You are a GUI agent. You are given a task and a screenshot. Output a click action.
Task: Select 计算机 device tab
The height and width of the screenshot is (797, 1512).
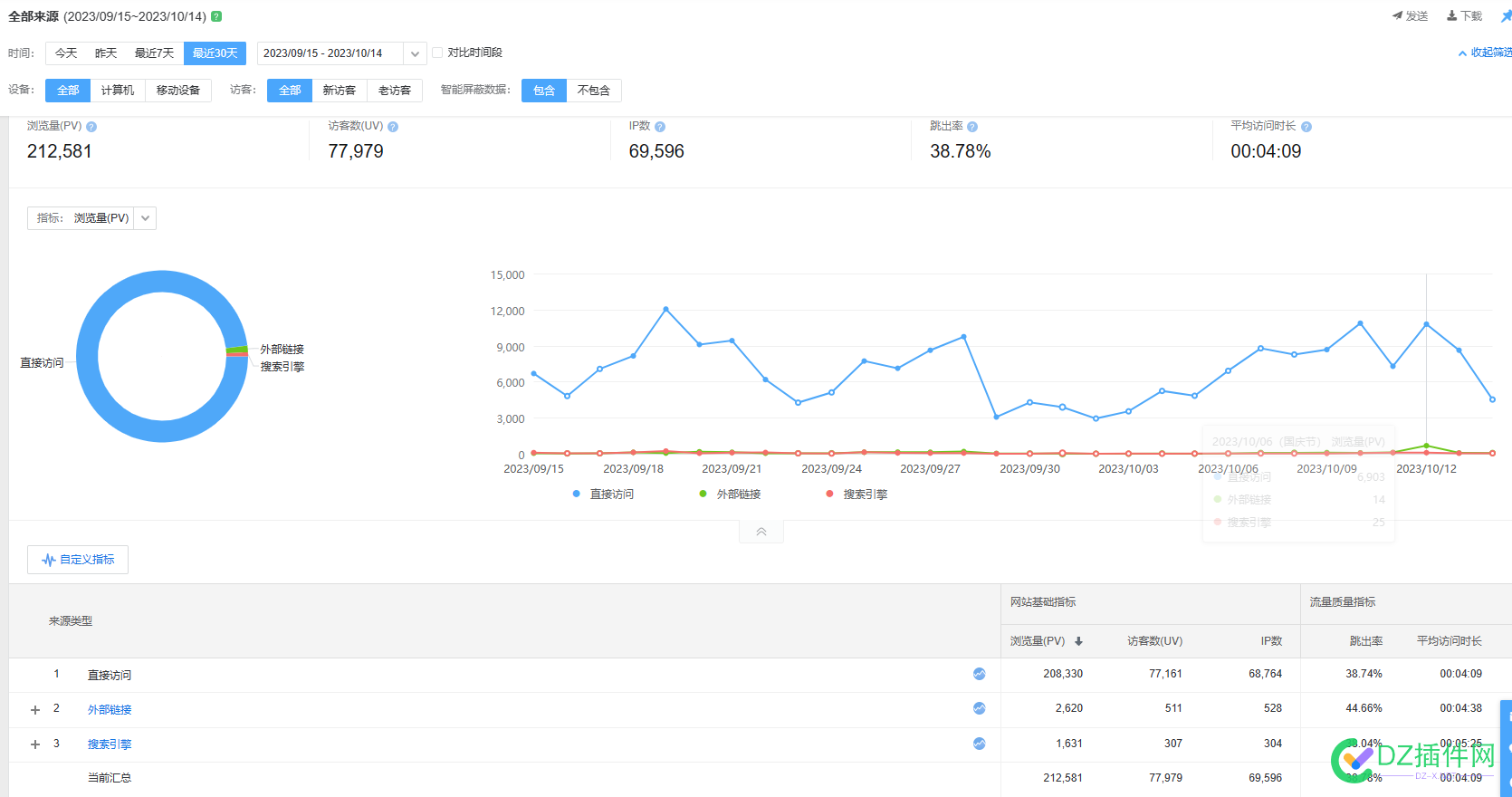118,91
